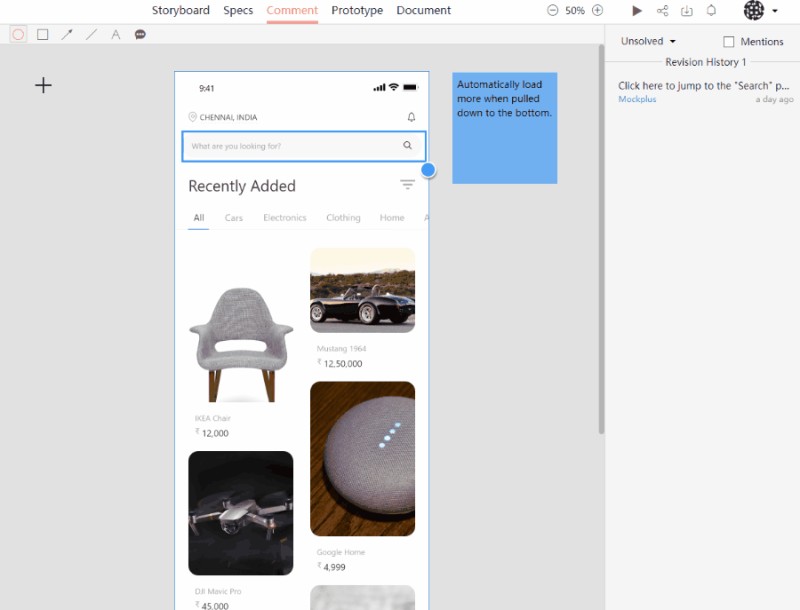Switch to the Storyboard tab

click(x=180, y=11)
